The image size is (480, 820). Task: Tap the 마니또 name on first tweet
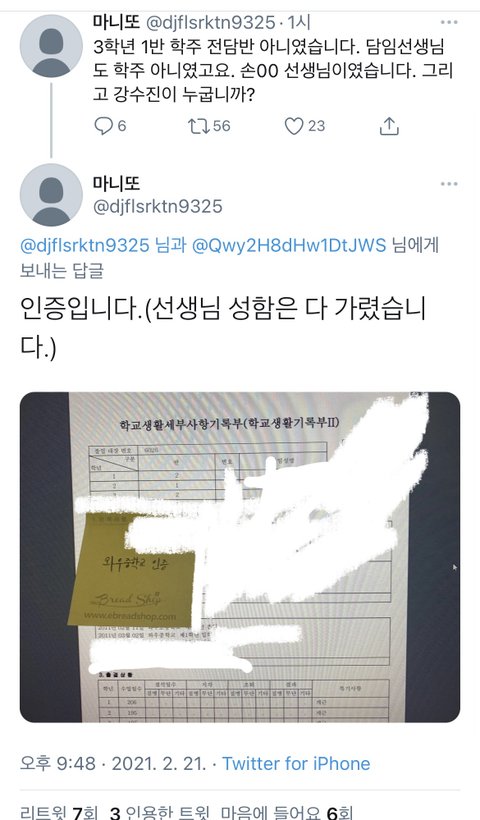point(116,22)
